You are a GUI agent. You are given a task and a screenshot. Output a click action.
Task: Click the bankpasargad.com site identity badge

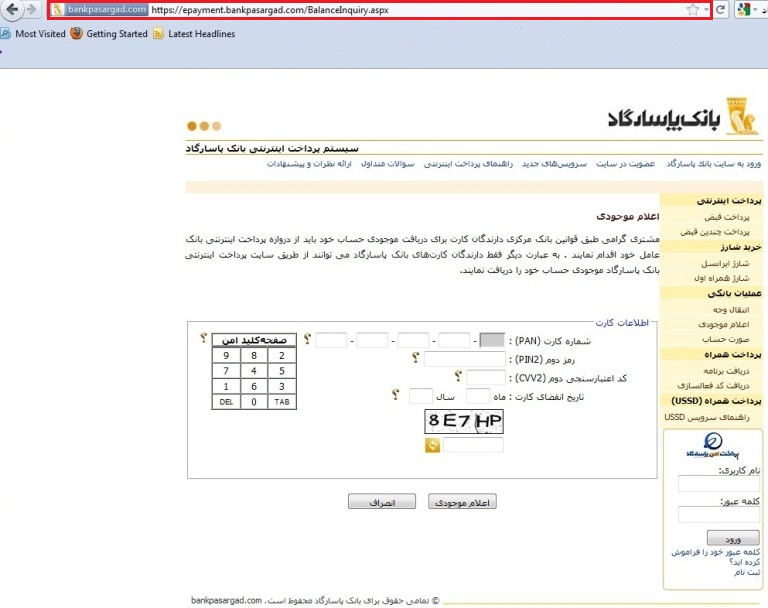[100, 9]
